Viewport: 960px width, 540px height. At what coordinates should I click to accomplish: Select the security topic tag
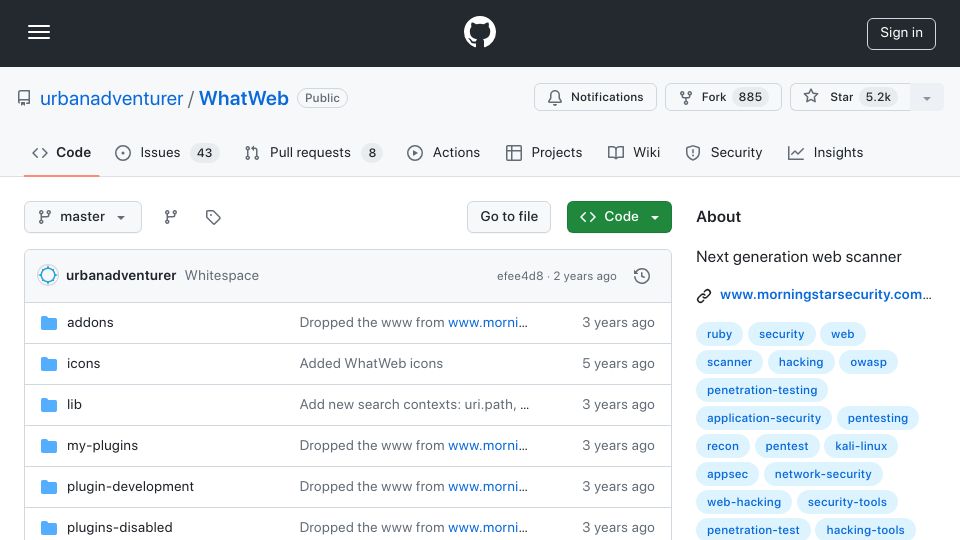(x=781, y=334)
